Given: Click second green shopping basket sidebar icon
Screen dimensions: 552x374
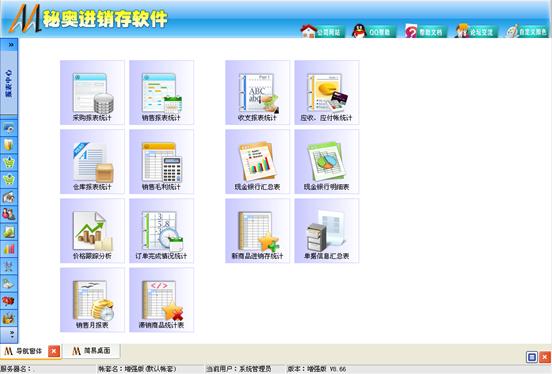Looking at the screenshot, I should 9,180.
